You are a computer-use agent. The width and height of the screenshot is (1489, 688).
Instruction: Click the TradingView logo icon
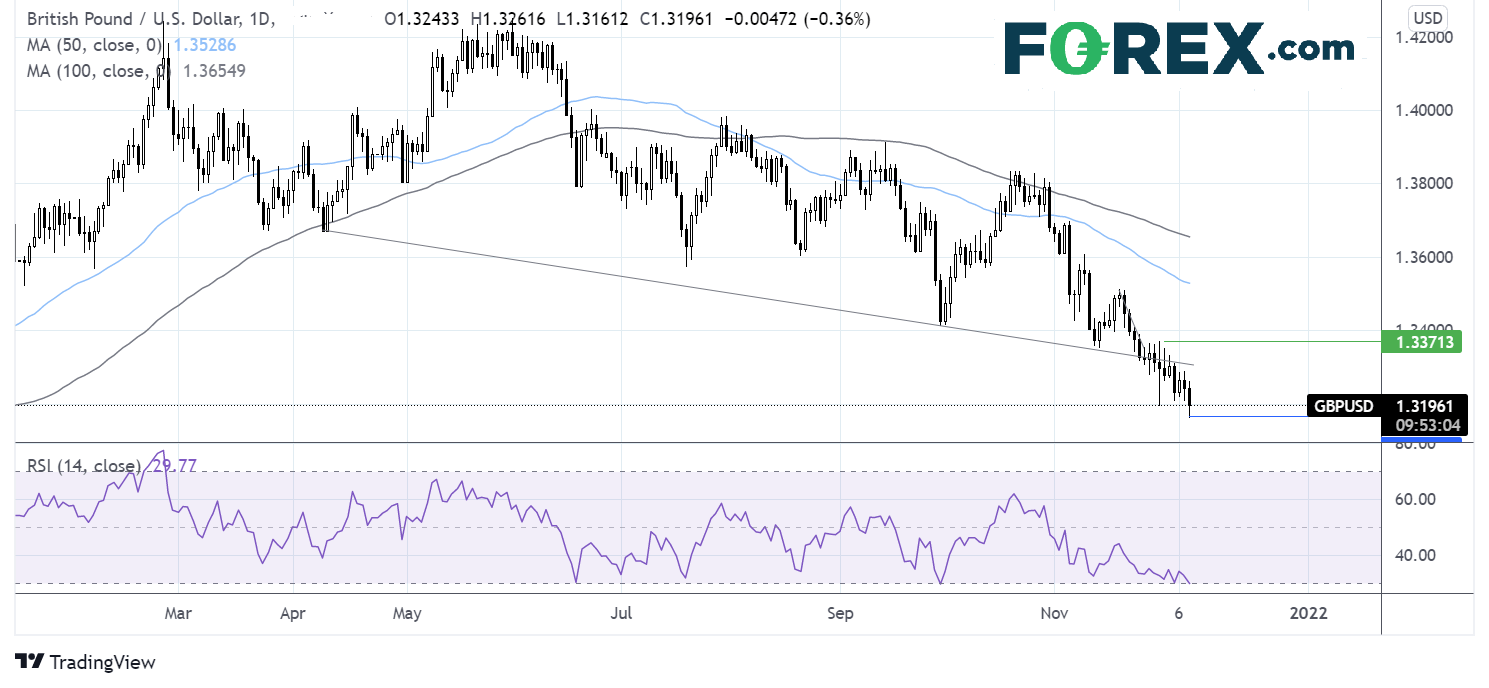pos(30,662)
